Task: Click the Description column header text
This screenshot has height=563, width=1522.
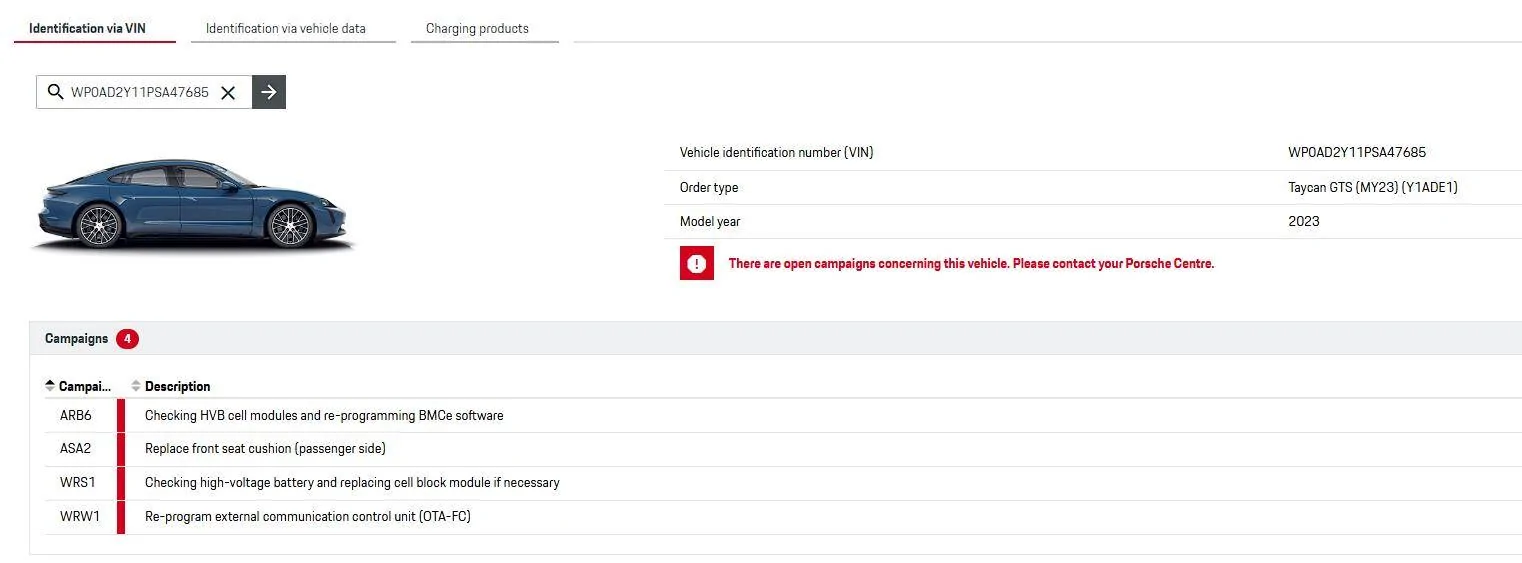Action: pos(178,386)
